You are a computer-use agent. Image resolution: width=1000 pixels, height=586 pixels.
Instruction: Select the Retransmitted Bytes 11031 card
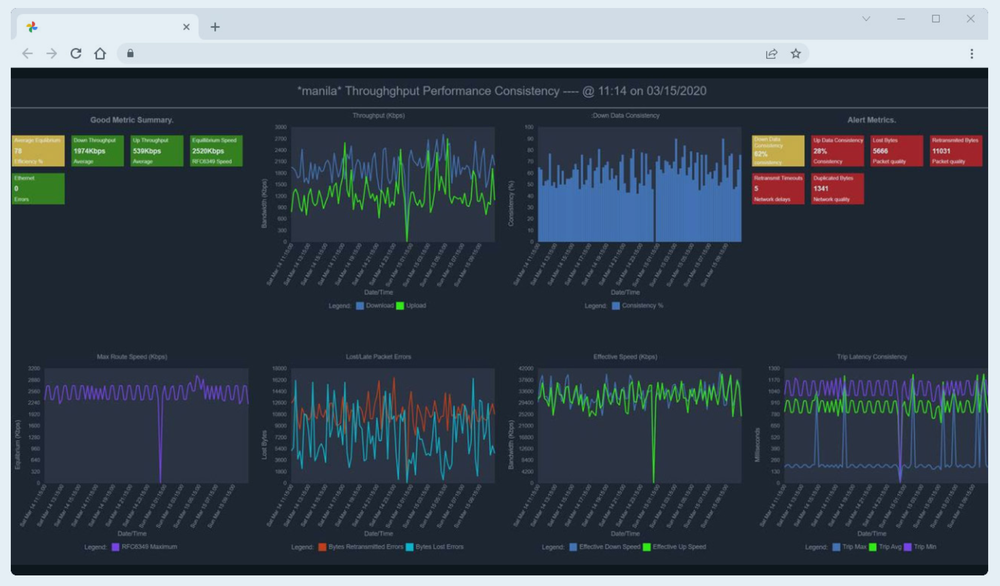coord(956,150)
